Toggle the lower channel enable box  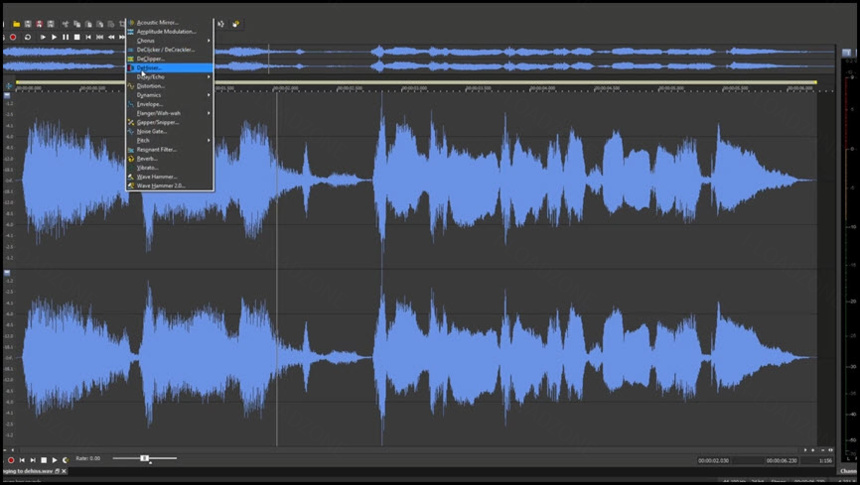pyautogui.click(x=7, y=273)
